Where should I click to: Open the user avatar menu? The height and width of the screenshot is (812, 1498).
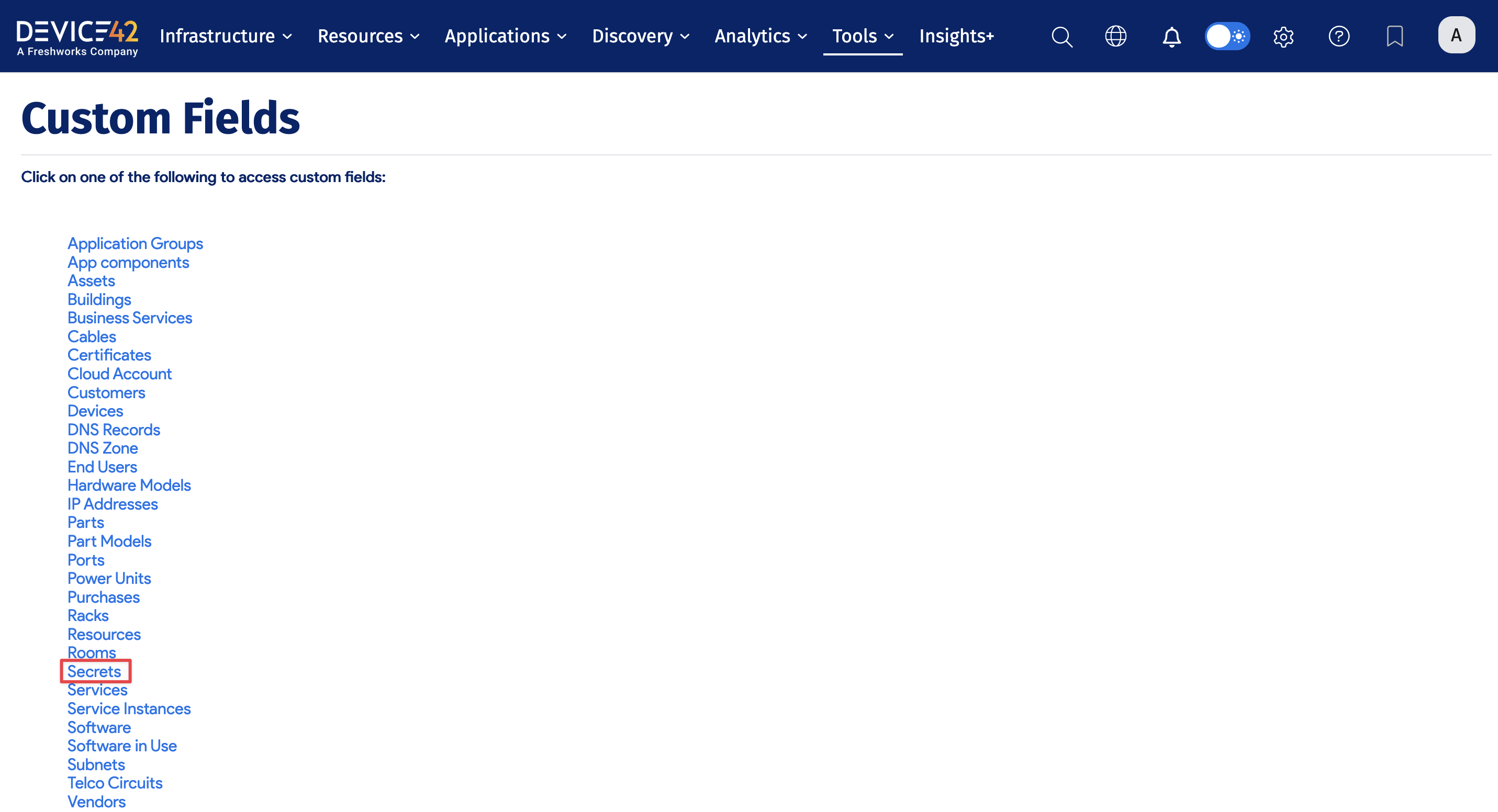pyautogui.click(x=1457, y=35)
